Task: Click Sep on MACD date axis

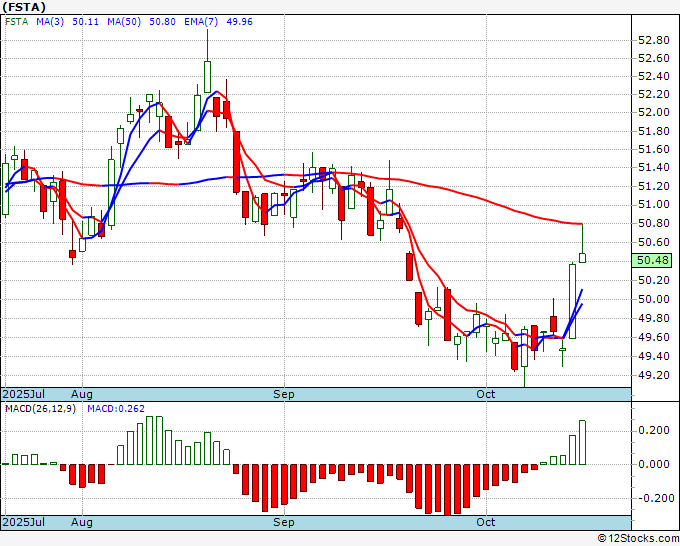Action: point(284,522)
